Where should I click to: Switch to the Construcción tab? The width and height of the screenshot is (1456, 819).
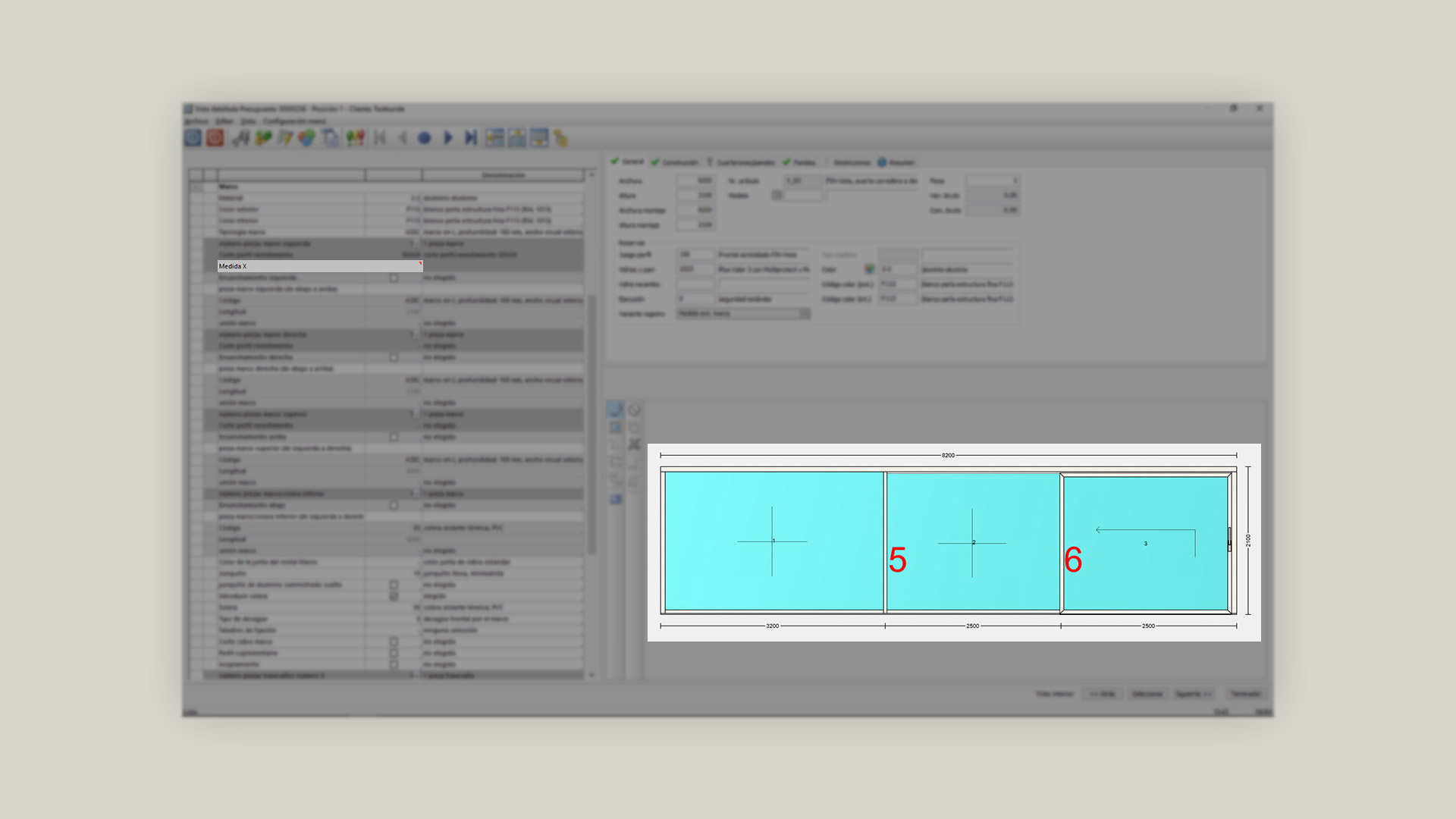click(674, 162)
